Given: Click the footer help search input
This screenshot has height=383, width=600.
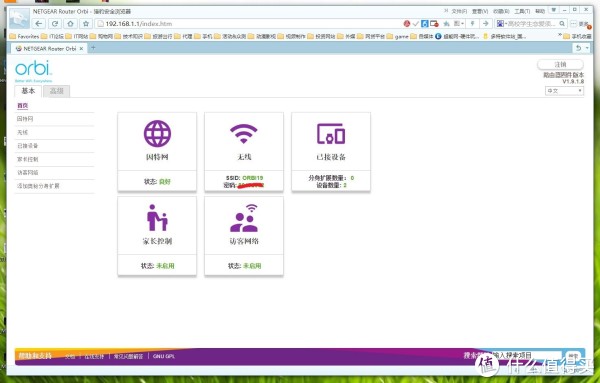Looking at the screenshot, I should pos(527,356).
